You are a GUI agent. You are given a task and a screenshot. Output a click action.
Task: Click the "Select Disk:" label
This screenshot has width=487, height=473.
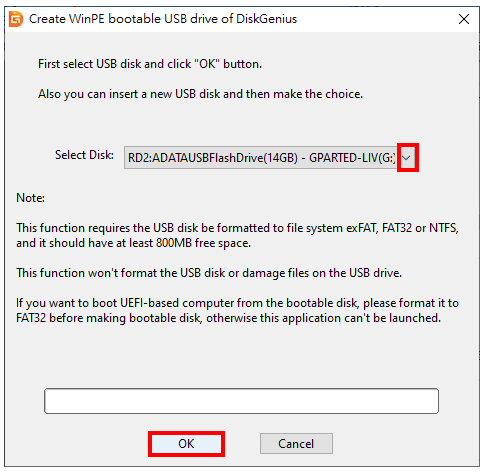(x=84, y=155)
